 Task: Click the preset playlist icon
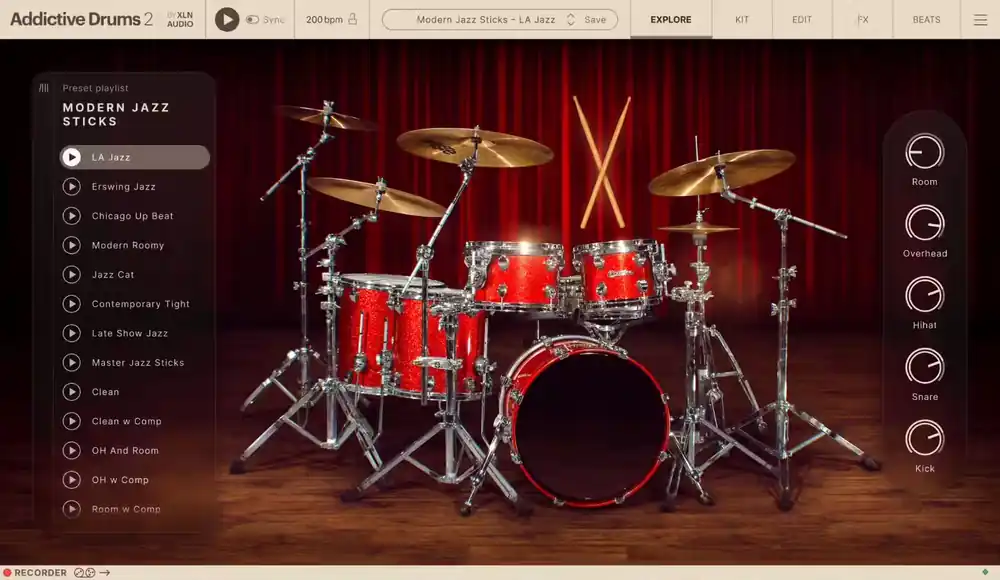pyautogui.click(x=43, y=88)
